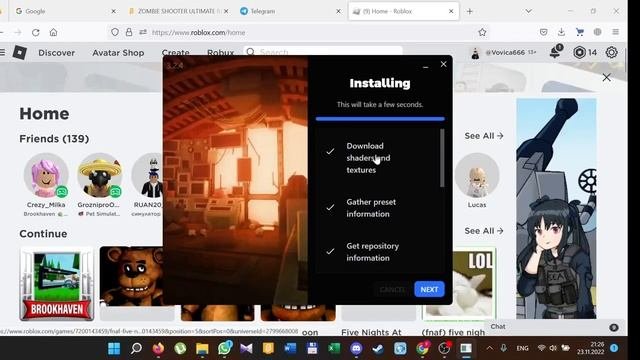Dismiss the banner with the X below settings

607,78
